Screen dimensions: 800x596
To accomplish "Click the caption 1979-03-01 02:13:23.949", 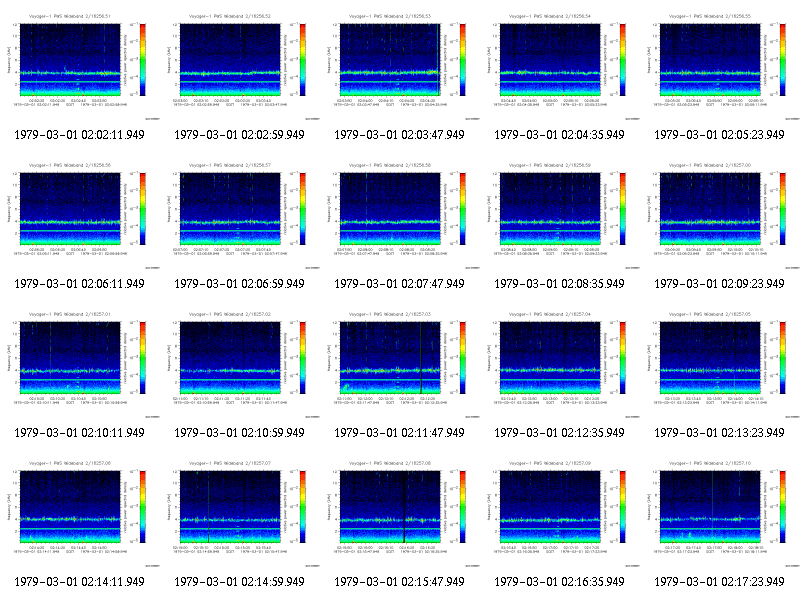I will tap(719, 433).
